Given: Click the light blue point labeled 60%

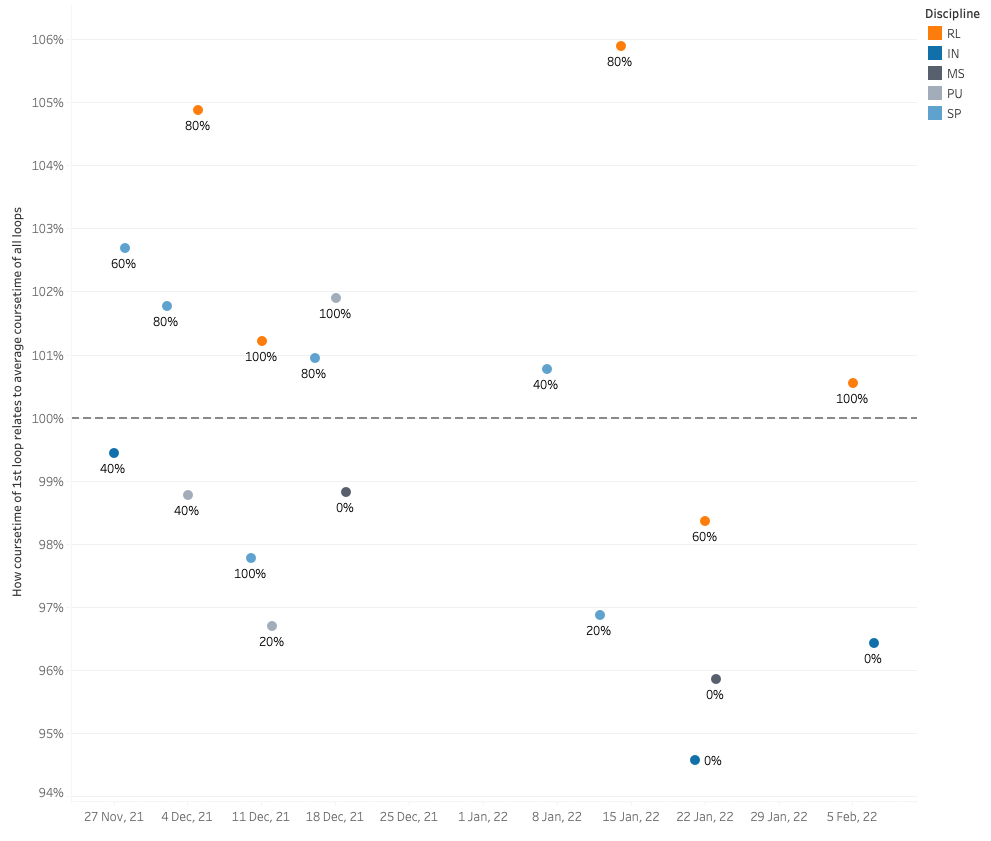Looking at the screenshot, I should (125, 248).
